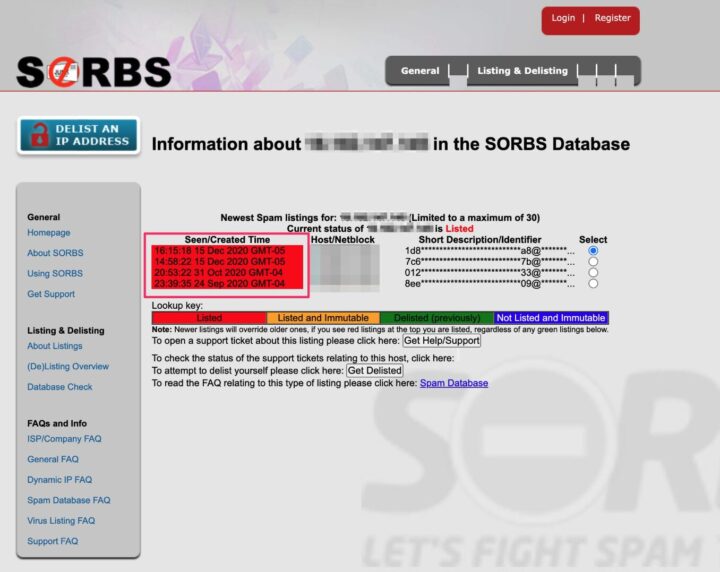720x572 pixels.
Task: Click the orange Listed and Immutable swatch
Action: 323,318
